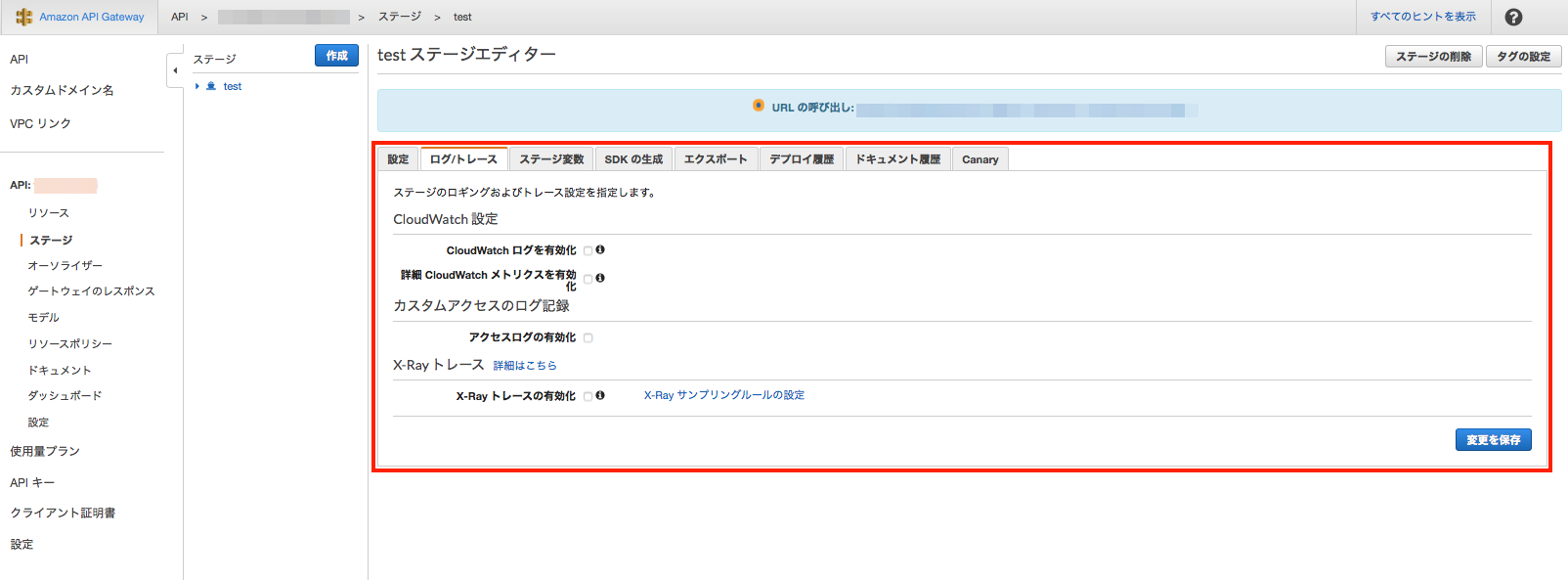Click the Amazon API Gateway header link
This screenshot has height=580, width=1568.
coord(92,17)
